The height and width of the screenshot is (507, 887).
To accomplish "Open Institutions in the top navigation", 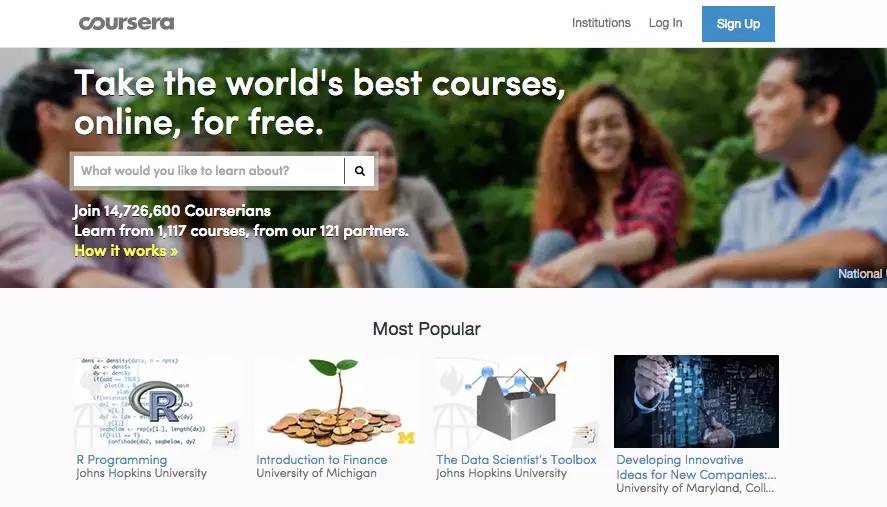I will click(x=601, y=23).
